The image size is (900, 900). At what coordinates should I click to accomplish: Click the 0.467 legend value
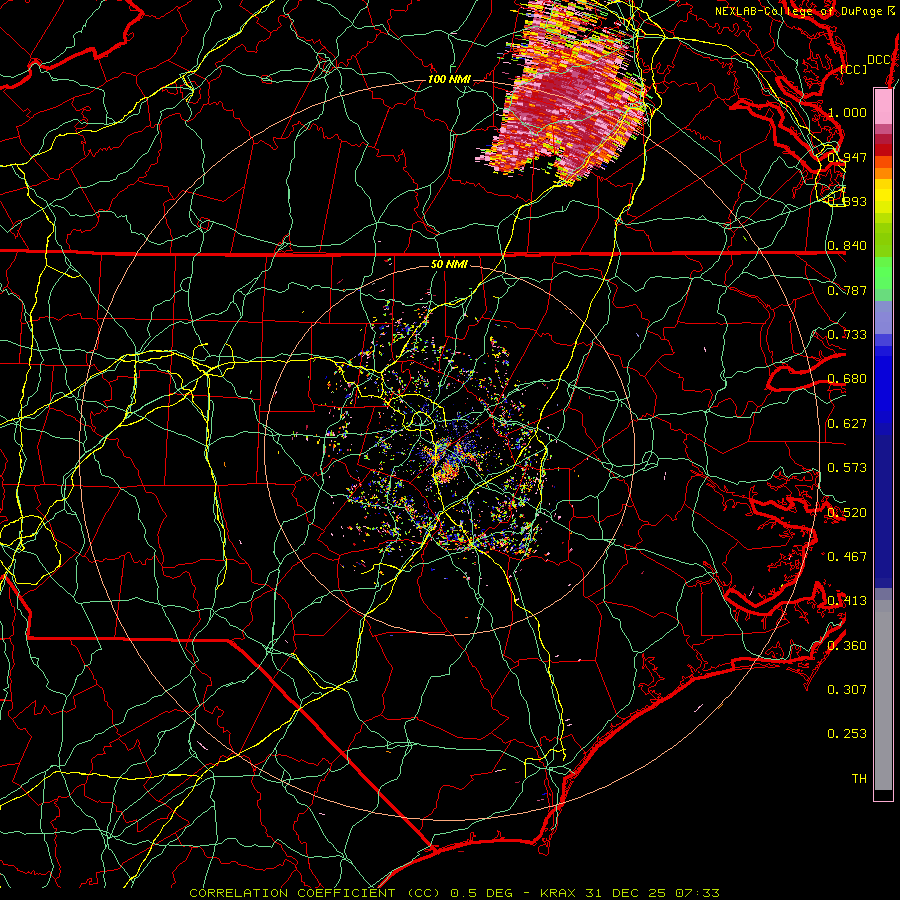pyautogui.click(x=847, y=556)
